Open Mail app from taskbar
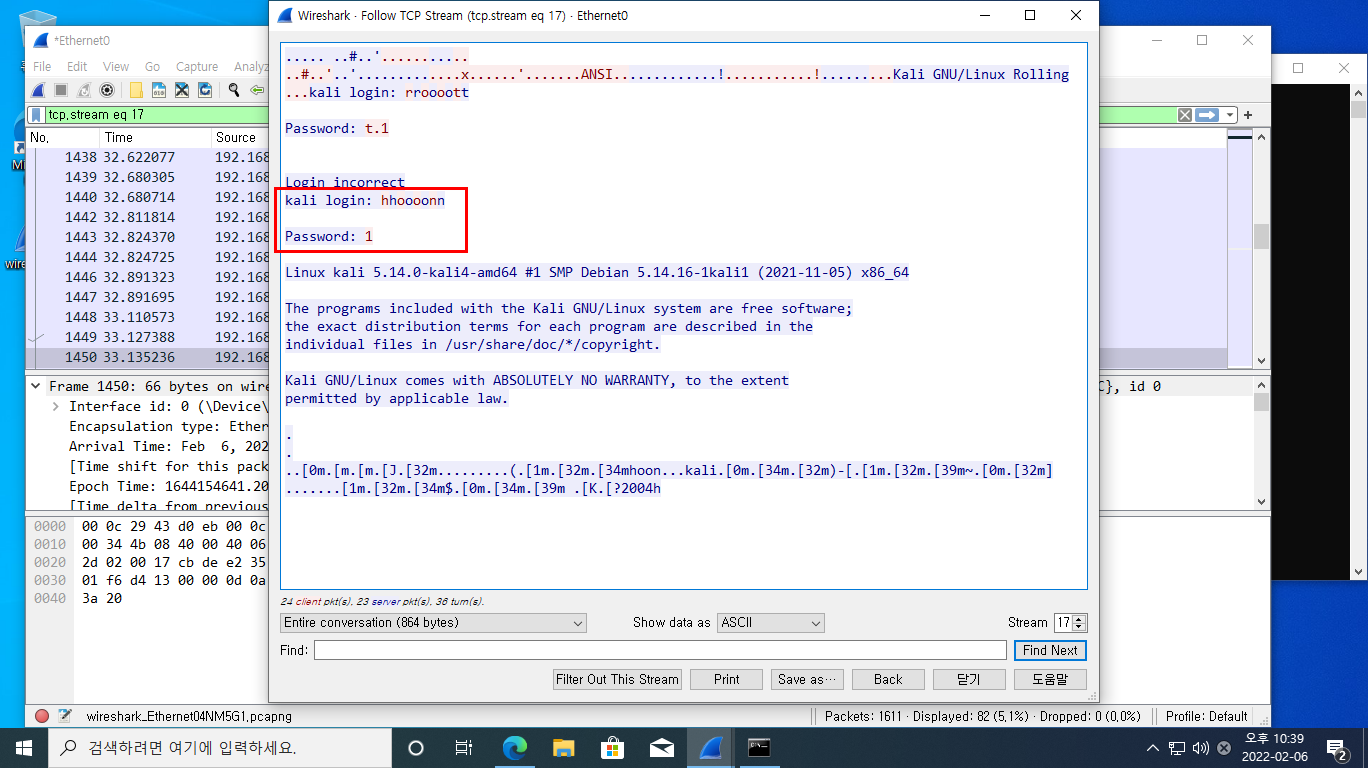The image size is (1368, 768). click(661, 748)
